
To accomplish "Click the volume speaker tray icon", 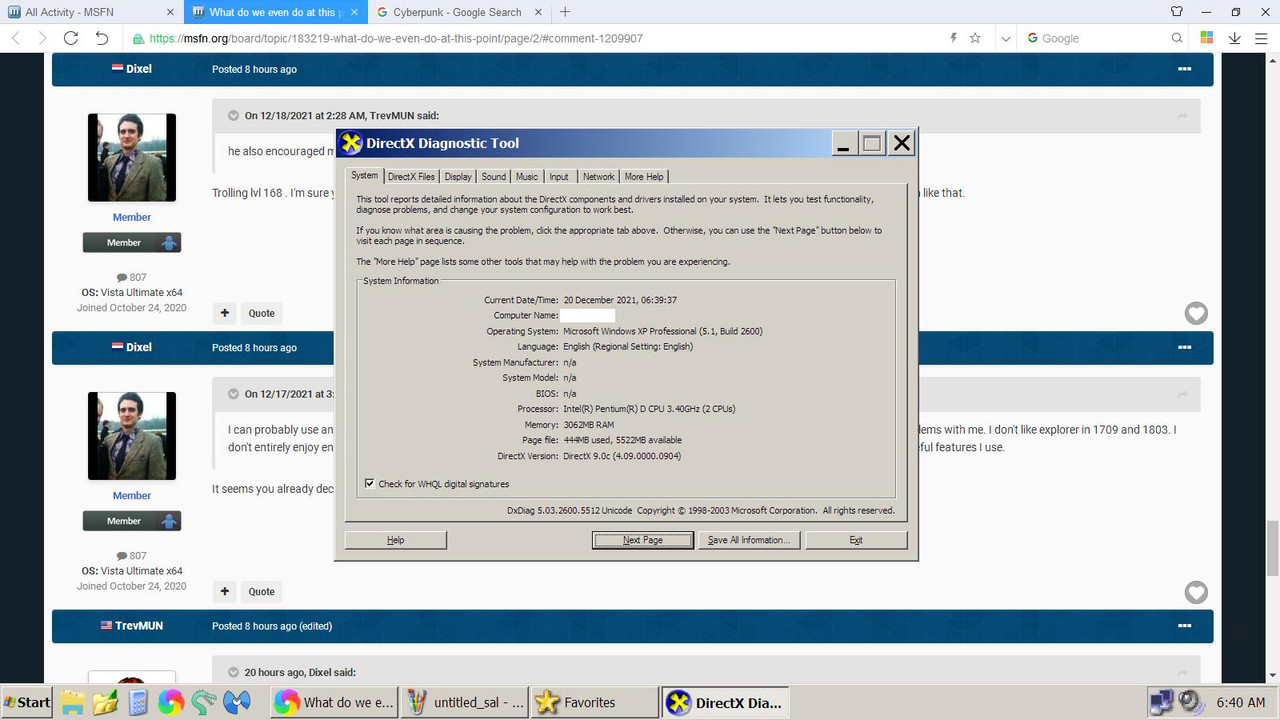I will [x=1191, y=702].
